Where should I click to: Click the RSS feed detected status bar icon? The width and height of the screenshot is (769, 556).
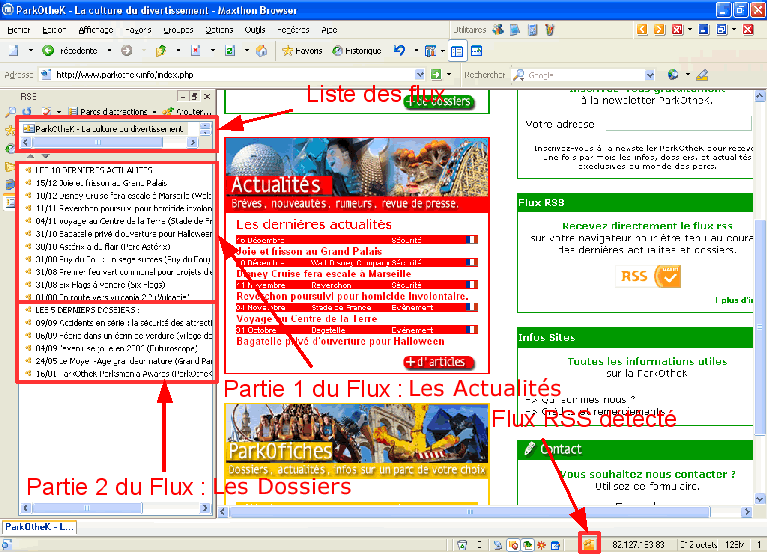click(x=590, y=544)
